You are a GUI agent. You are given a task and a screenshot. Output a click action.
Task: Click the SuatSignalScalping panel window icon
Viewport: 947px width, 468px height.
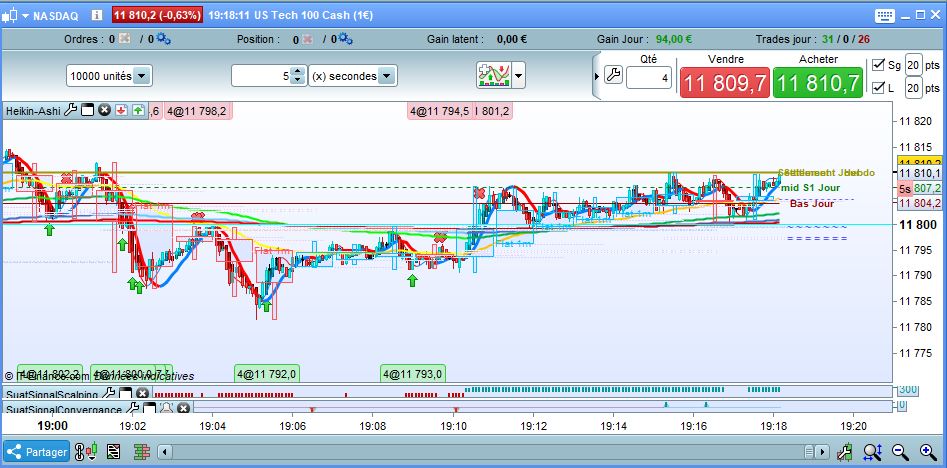click(126, 394)
